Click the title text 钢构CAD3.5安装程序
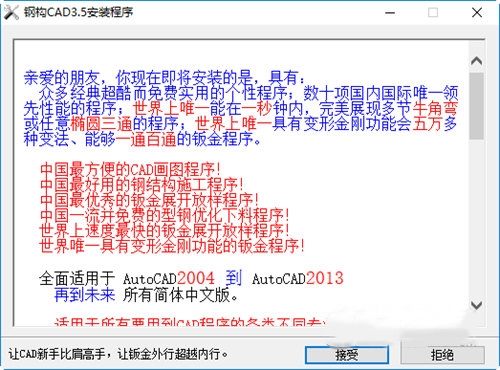The width and height of the screenshot is (500, 370). click(x=78, y=12)
